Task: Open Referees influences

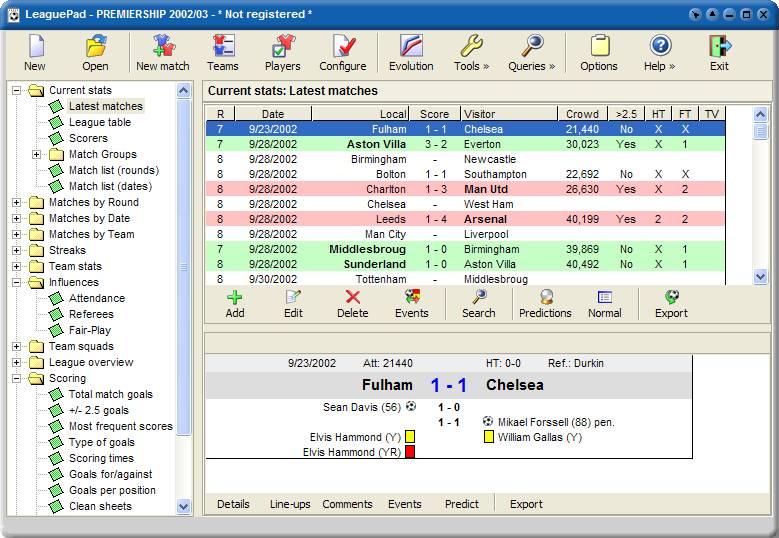Action: (x=91, y=314)
